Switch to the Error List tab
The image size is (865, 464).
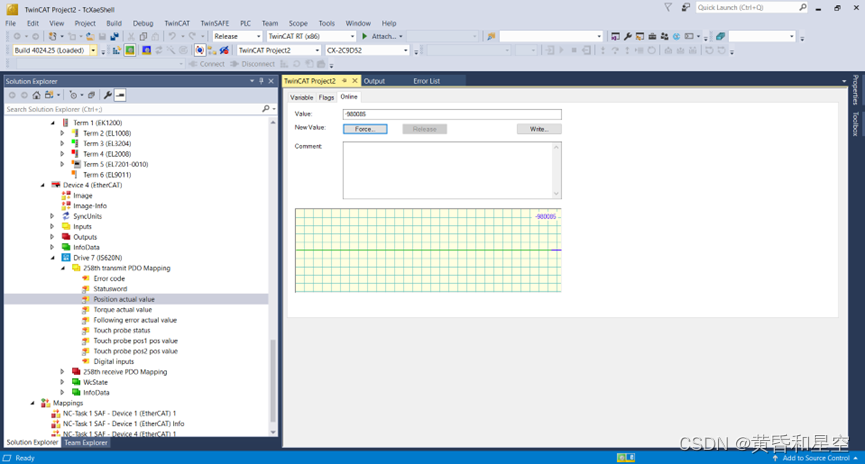point(426,81)
